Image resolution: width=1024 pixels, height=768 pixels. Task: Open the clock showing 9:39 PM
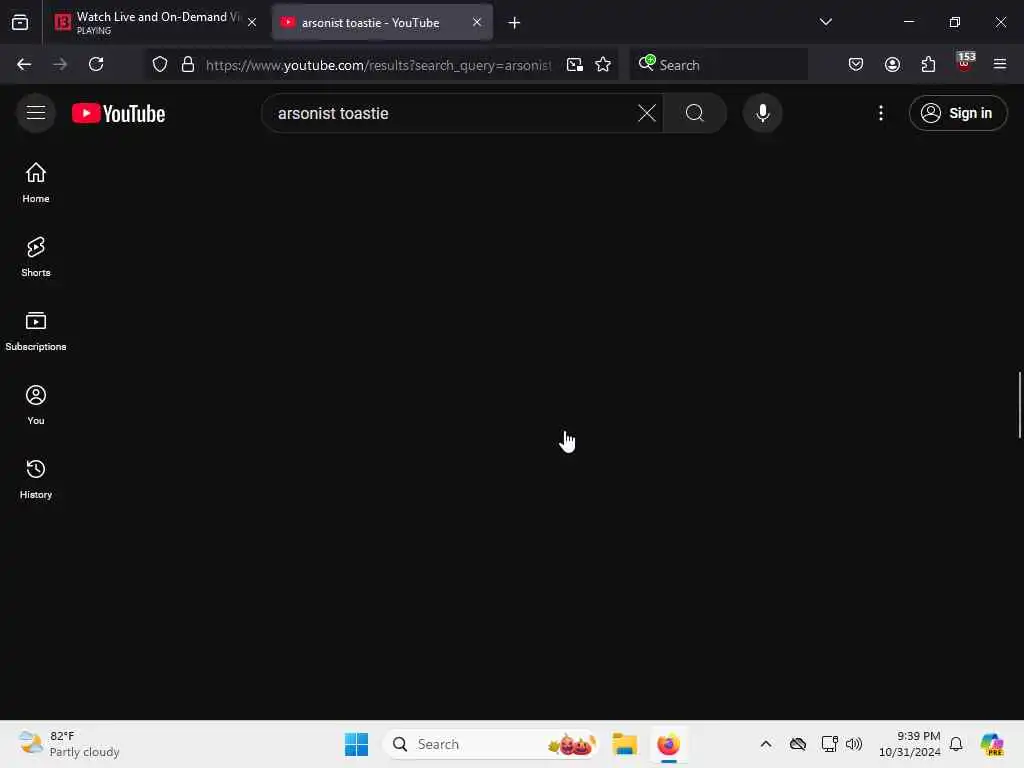[x=910, y=744]
